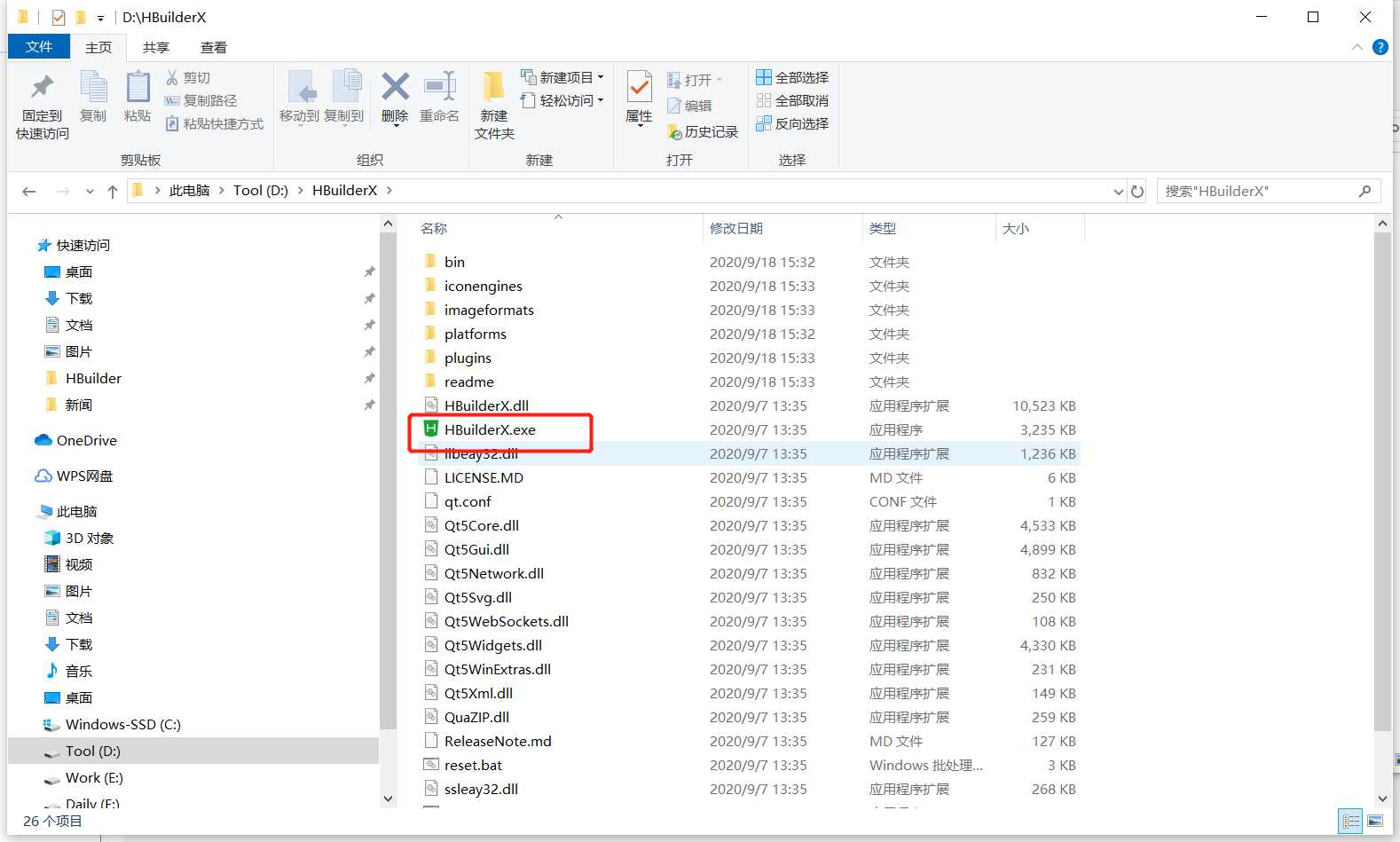Viewport: 1400px width, 842px height.
Task: Select the plugins folder
Action: pyautogui.click(x=468, y=358)
